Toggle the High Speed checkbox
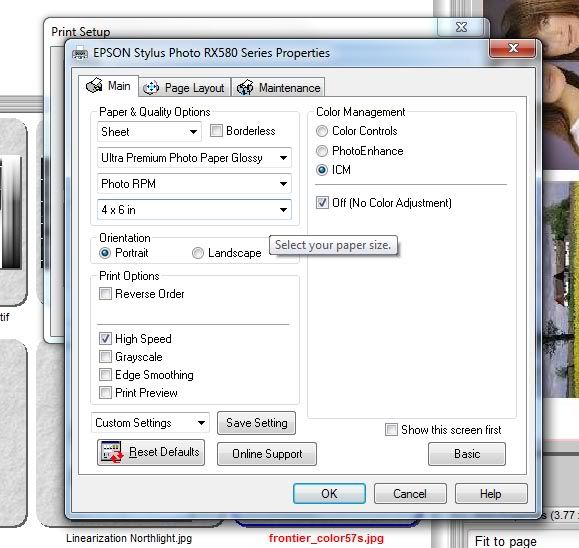This screenshot has width=579, height=548. (x=105, y=338)
